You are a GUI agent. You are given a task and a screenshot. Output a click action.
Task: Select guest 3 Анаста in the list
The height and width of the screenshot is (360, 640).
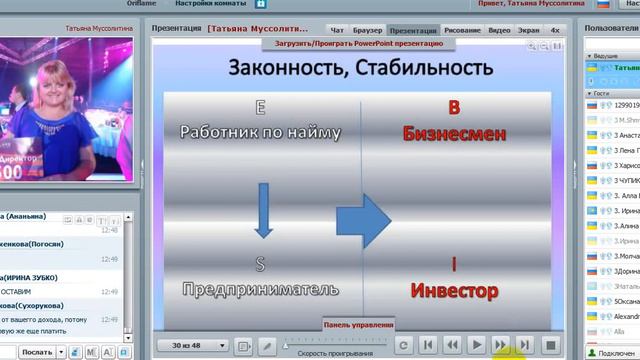click(613, 136)
